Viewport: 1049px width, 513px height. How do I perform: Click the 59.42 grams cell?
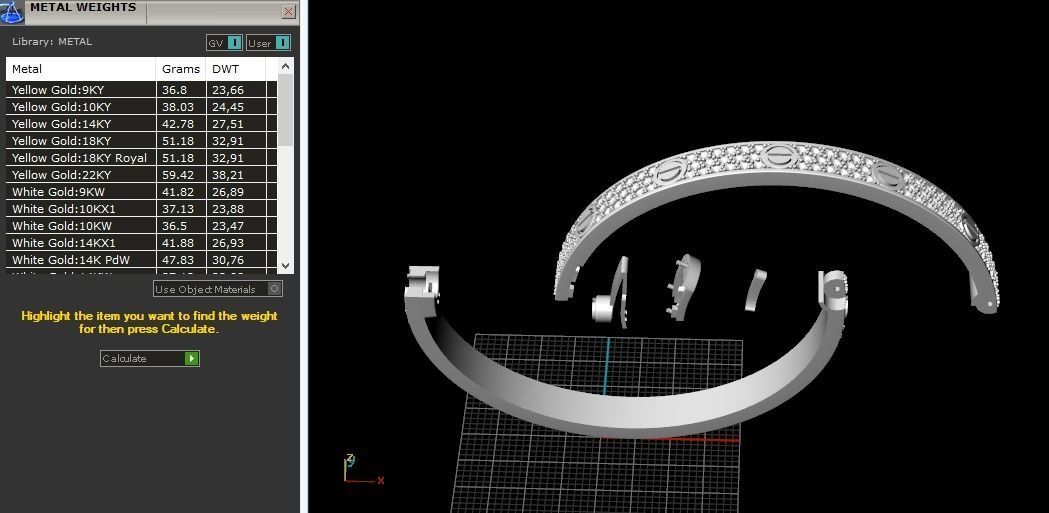[181, 175]
